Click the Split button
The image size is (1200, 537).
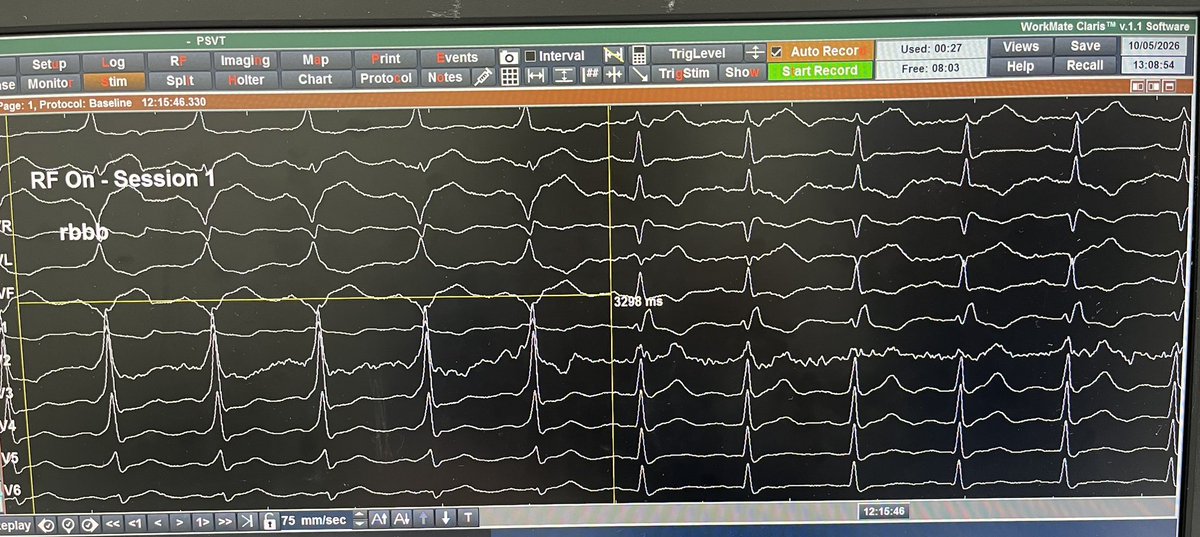click(180, 81)
